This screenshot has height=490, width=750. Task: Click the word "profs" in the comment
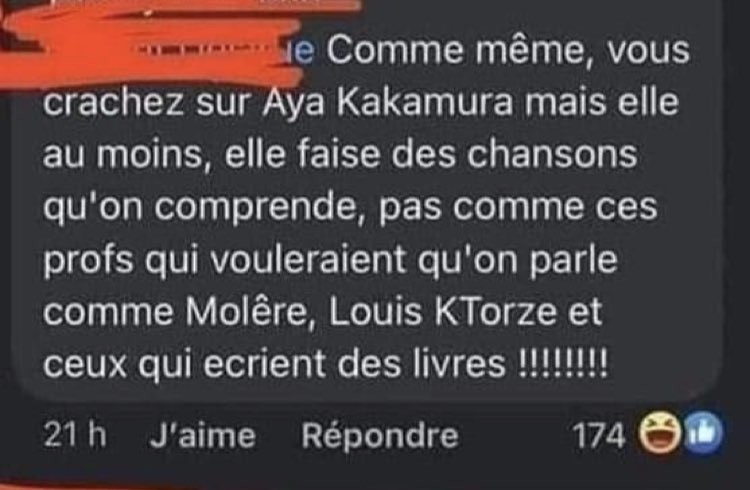[88, 262]
